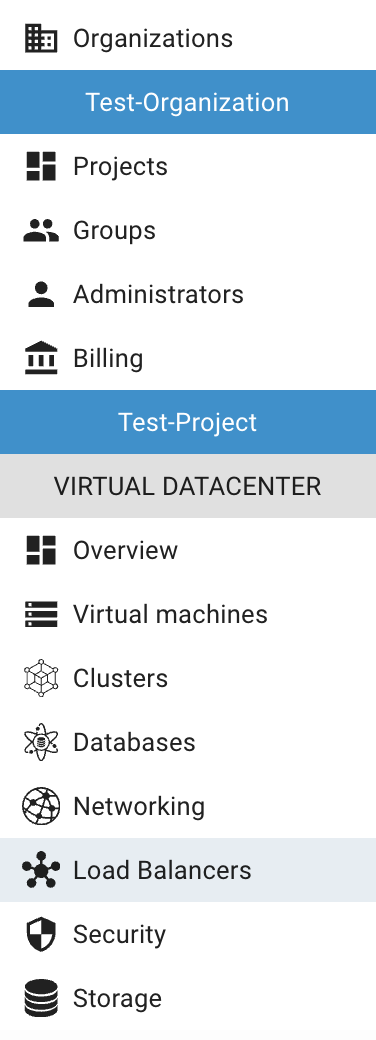
Task: Click the Administrators person icon
Action: click(x=41, y=294)
